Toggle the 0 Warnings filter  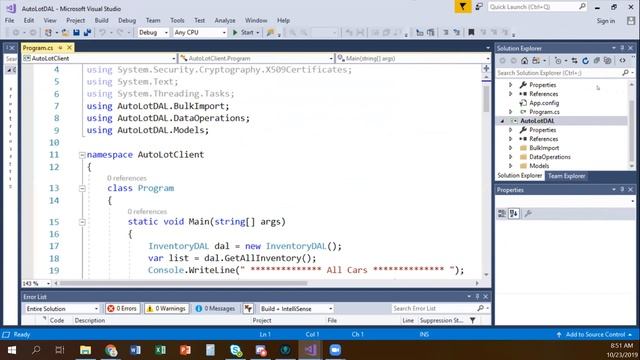[167, 309]
